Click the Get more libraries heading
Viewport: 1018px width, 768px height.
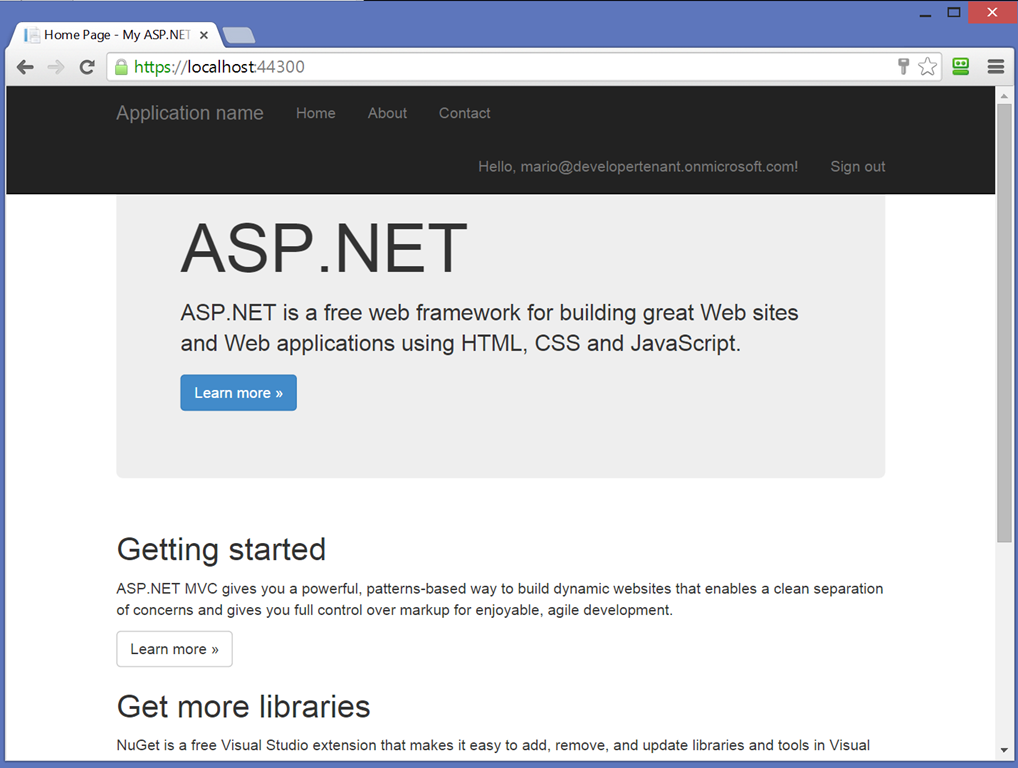click(x=243, y=706)
